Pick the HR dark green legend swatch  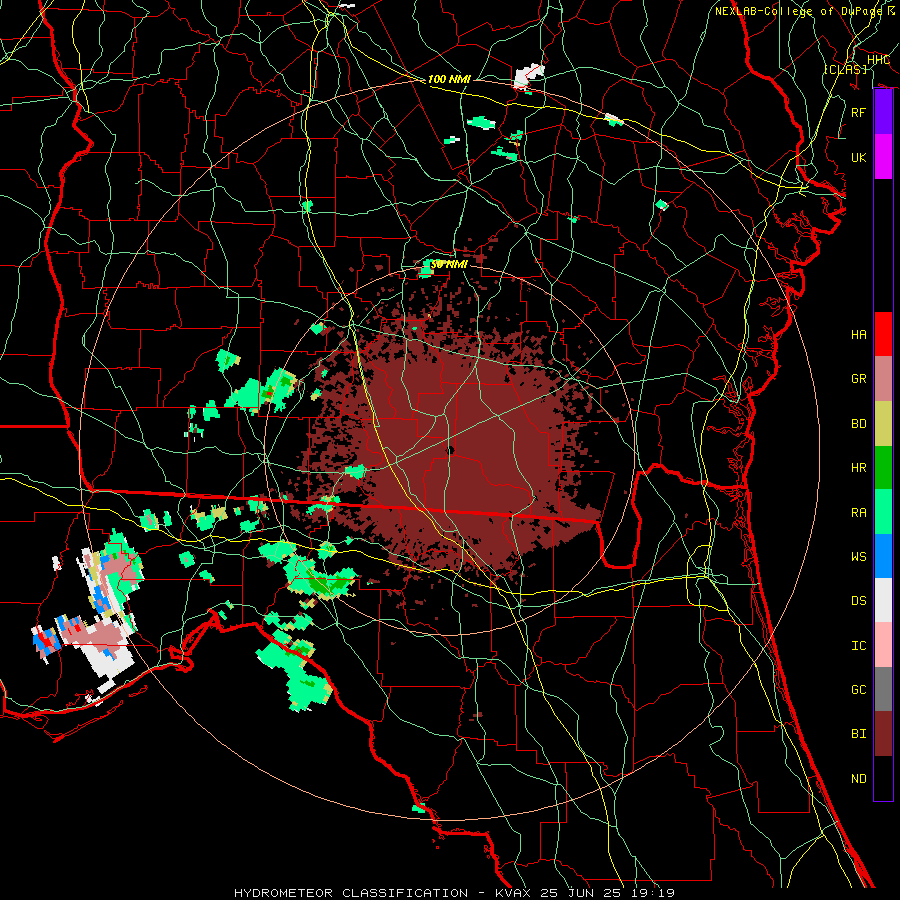883,467
